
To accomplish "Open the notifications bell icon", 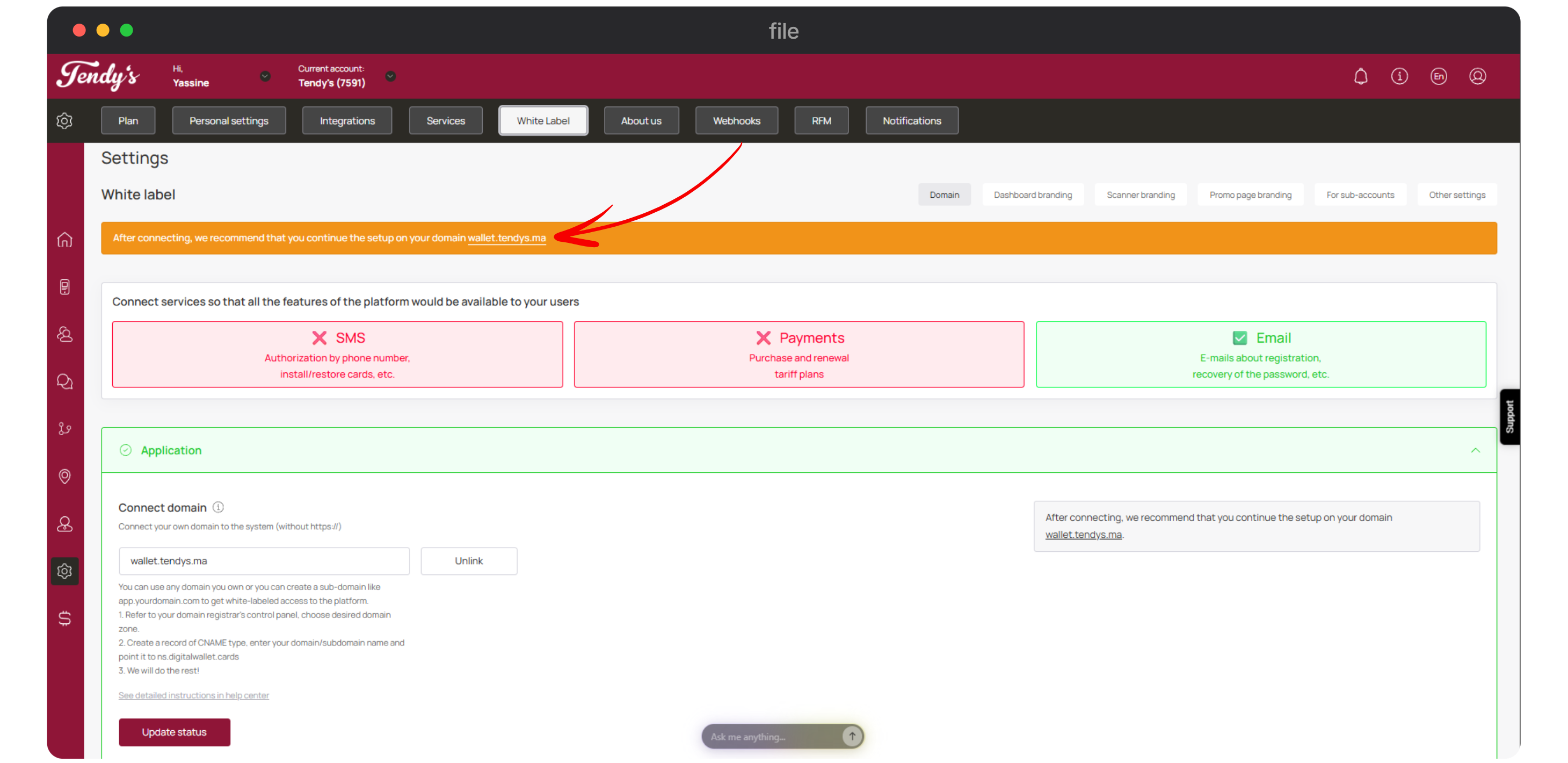I will [x=1360, y=76].
